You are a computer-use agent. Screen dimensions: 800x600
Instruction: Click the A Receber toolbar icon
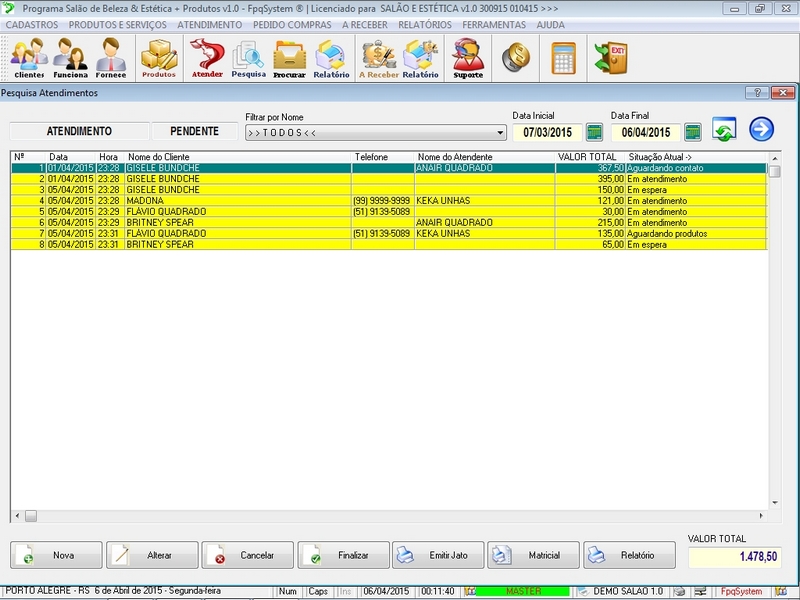coord(379,58)
